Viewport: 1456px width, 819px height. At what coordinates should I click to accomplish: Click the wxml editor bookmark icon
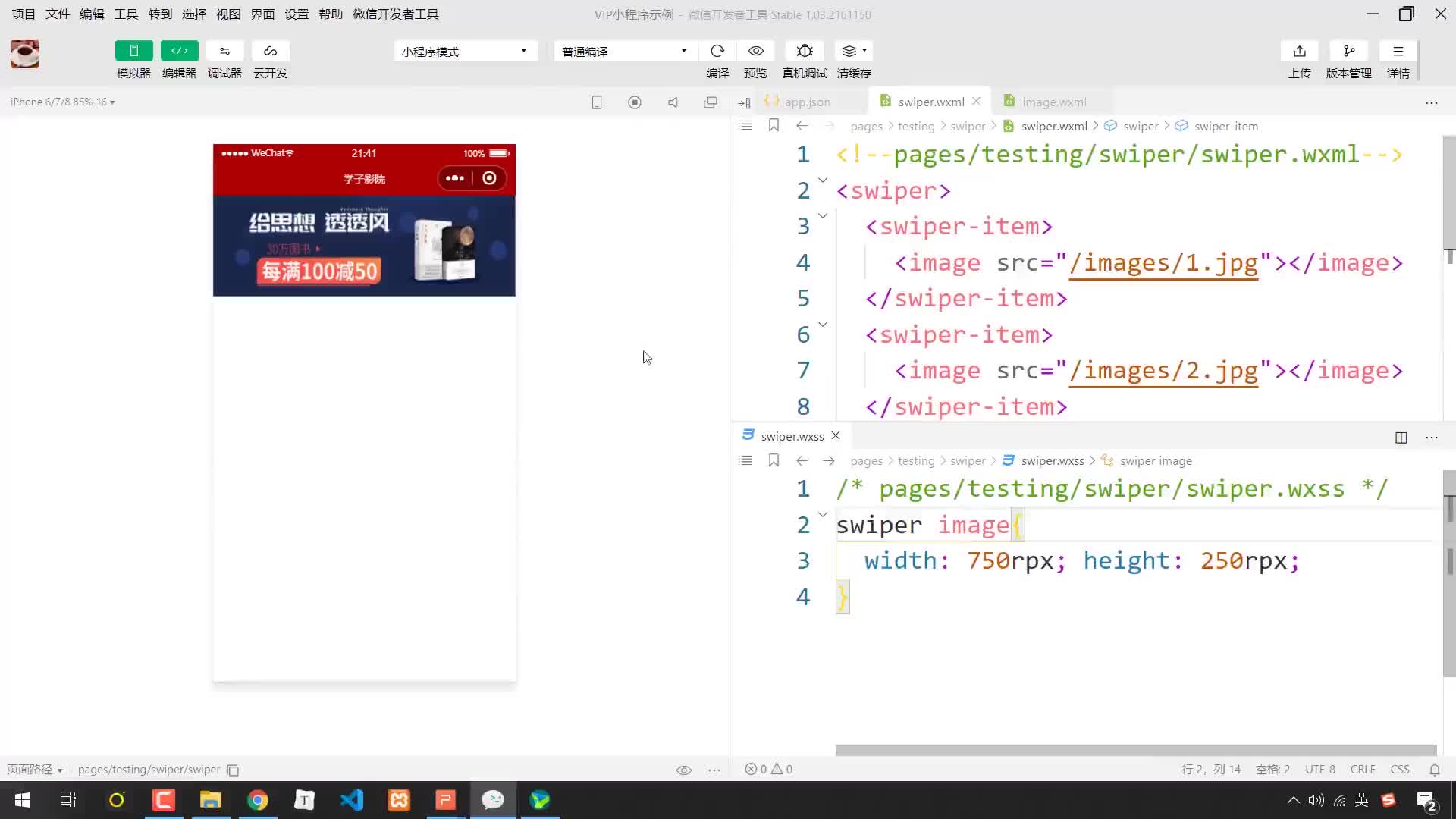click(x=773, y=126)
